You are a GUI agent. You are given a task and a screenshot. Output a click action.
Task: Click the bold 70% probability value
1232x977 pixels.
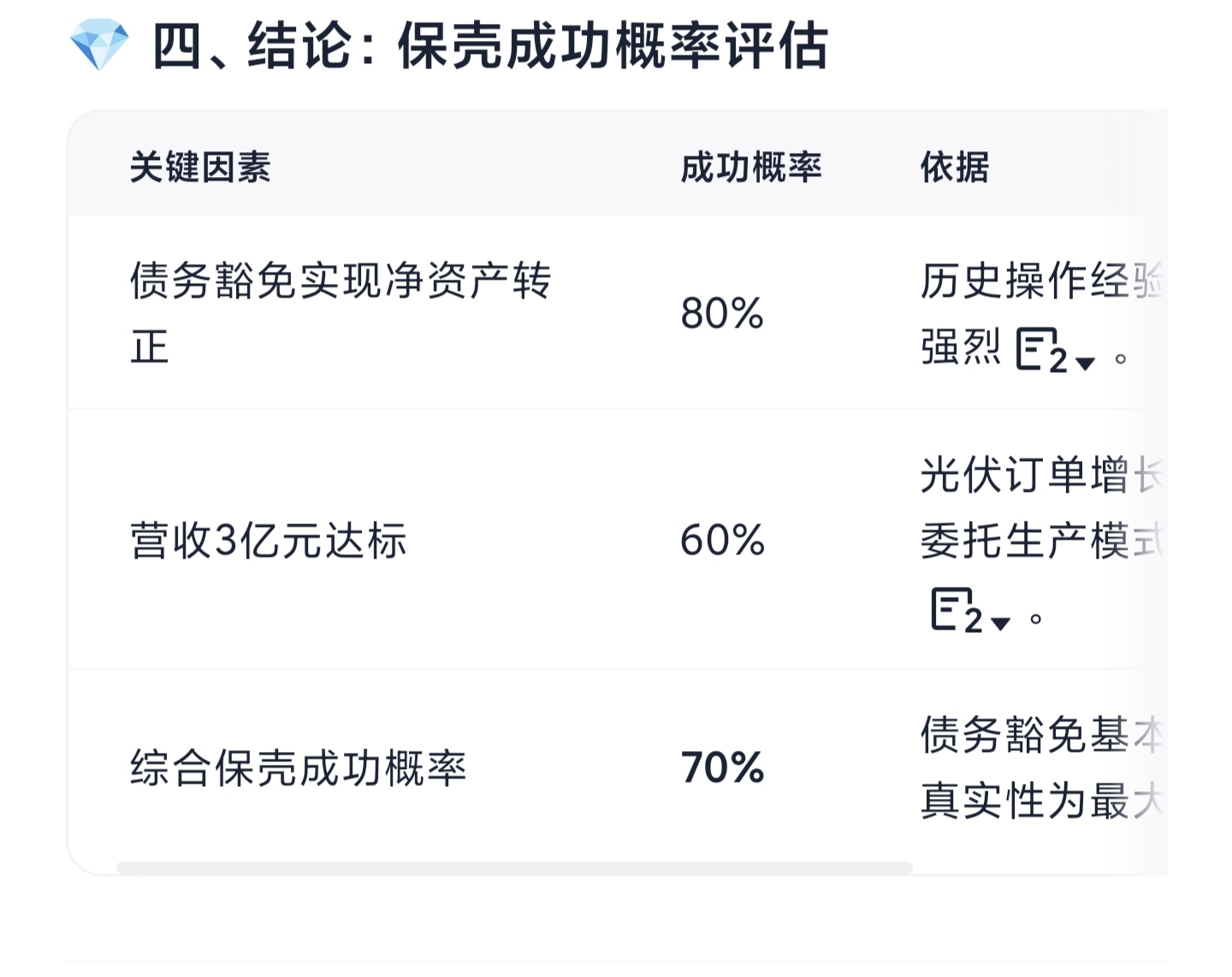(722, 767)
